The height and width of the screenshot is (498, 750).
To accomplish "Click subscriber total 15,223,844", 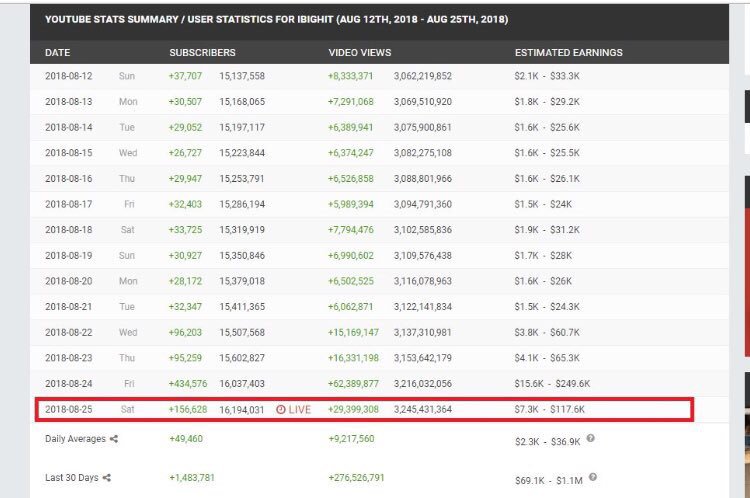I will click(242, 153).
